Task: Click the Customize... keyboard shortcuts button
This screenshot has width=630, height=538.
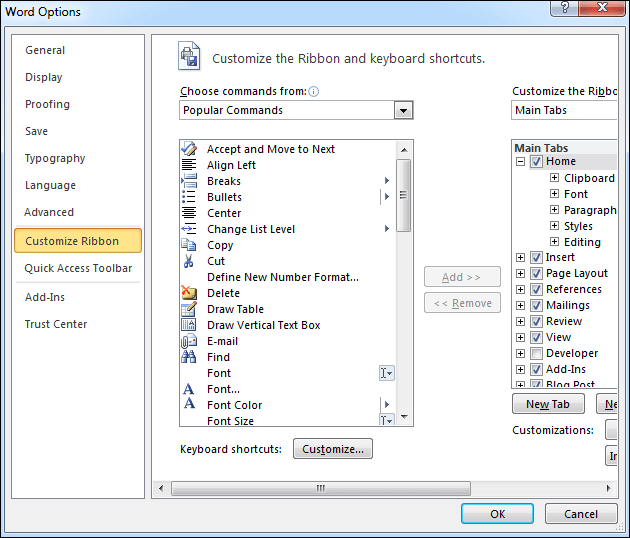Action: [333, 448]
